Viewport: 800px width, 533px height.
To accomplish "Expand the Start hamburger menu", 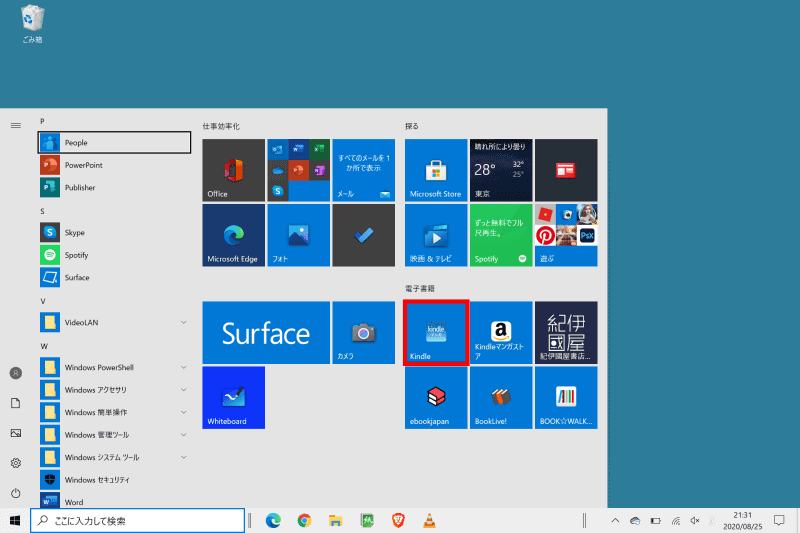I will 16,125.
